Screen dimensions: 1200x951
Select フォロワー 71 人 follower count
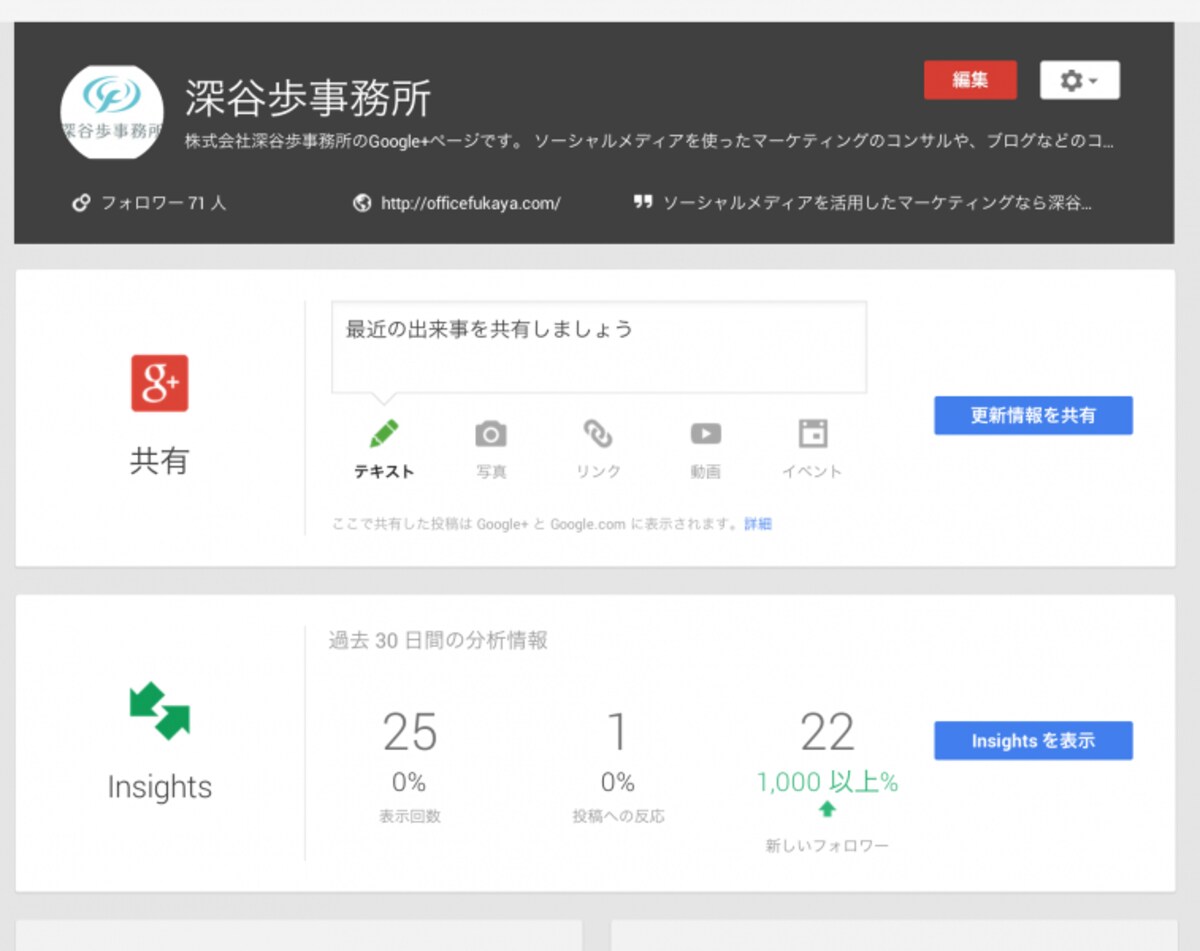[163, 203]
